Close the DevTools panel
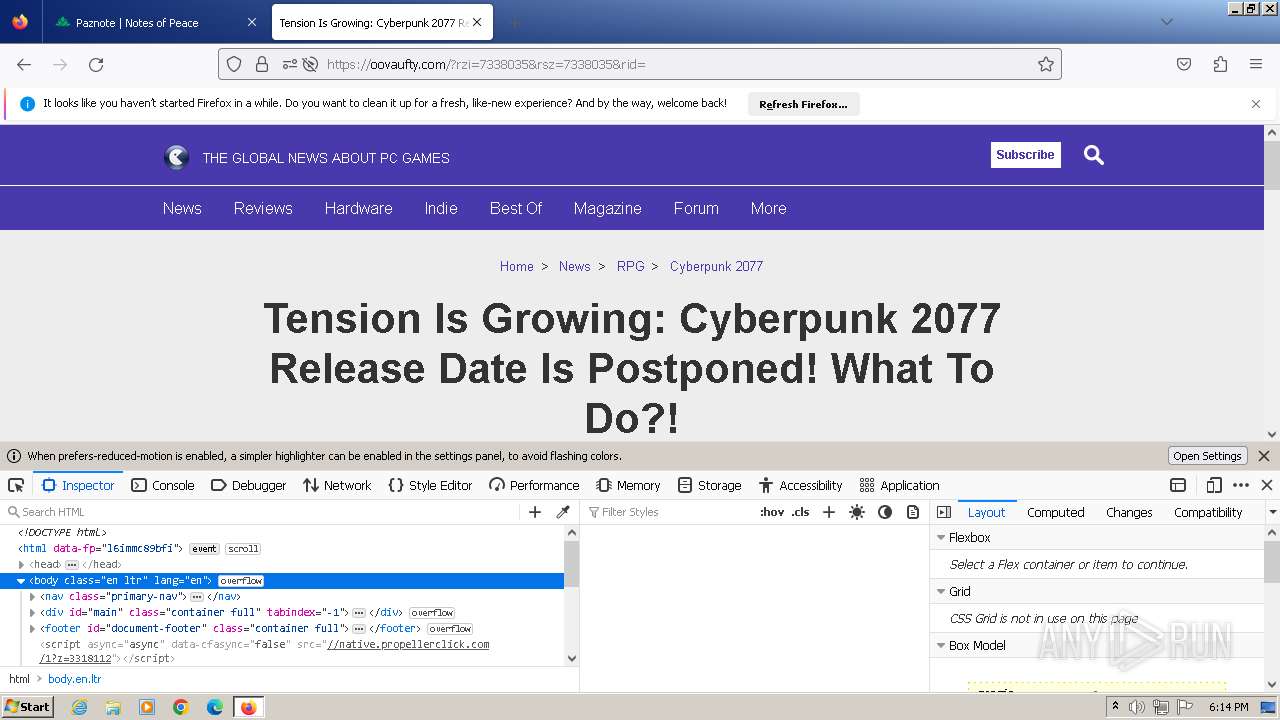This screenshot has width=1280, height=720. click(1267, 485)
